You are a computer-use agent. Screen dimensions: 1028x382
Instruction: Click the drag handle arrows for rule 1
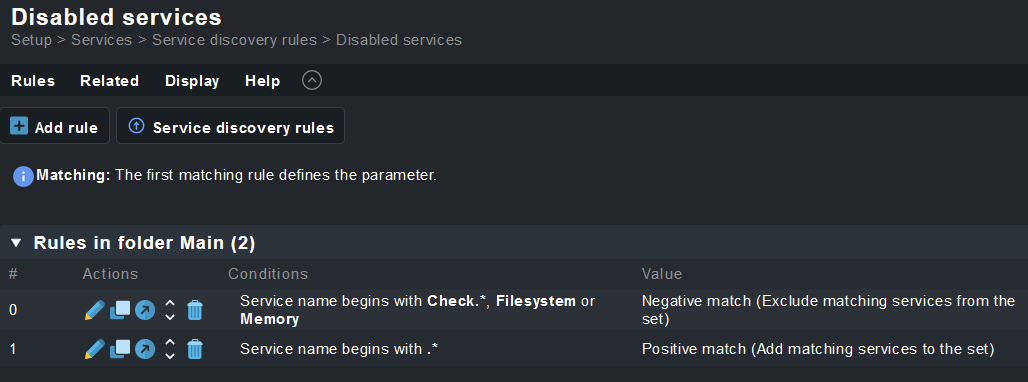[x=170, y=349]
